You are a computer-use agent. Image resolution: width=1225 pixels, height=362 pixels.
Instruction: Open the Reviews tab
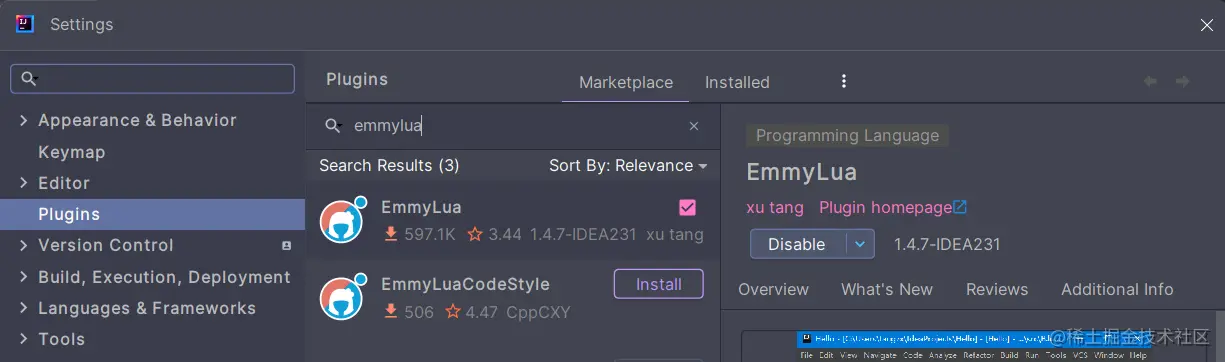(x=997, y=289)
